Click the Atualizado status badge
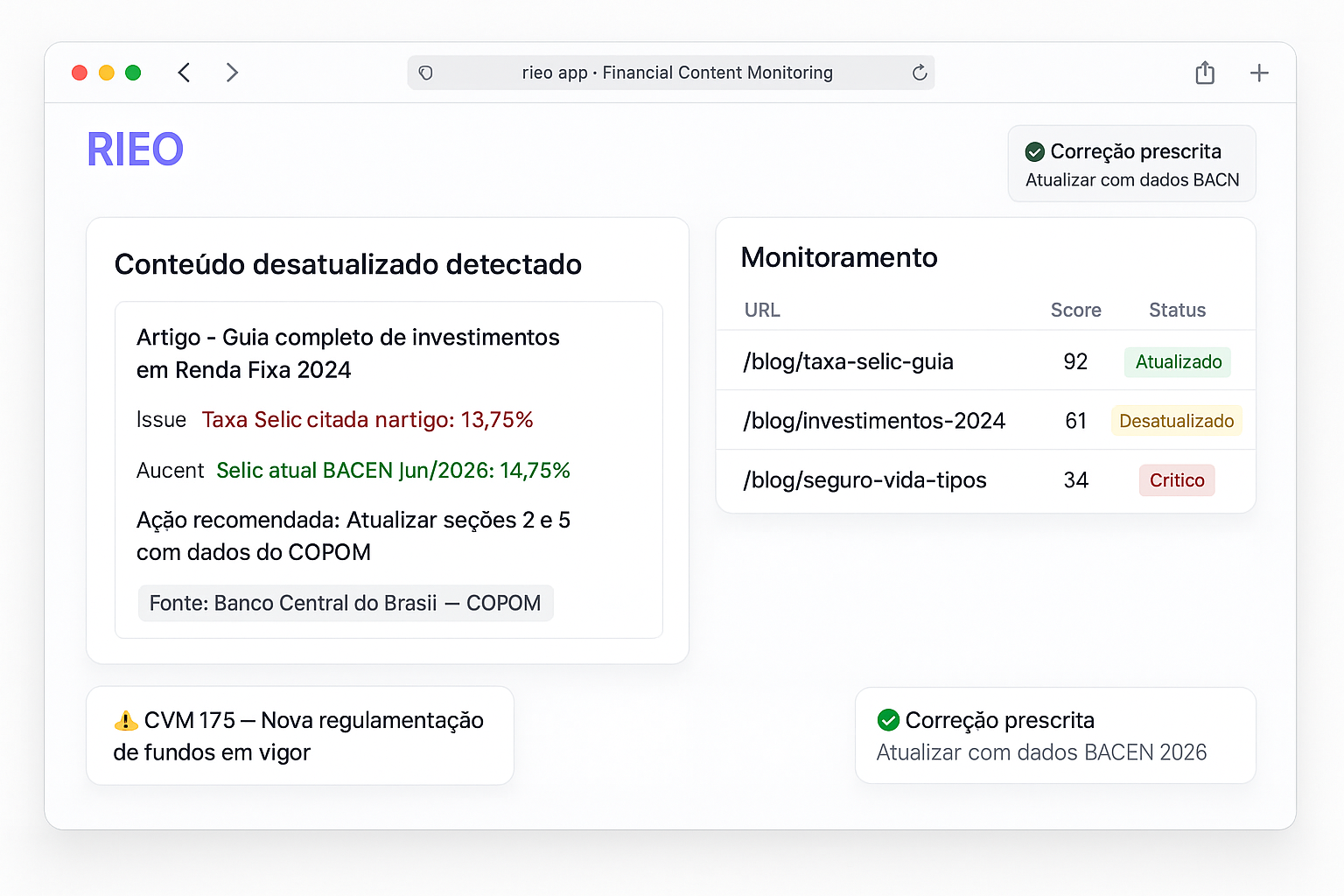 tap(1178, 361)
